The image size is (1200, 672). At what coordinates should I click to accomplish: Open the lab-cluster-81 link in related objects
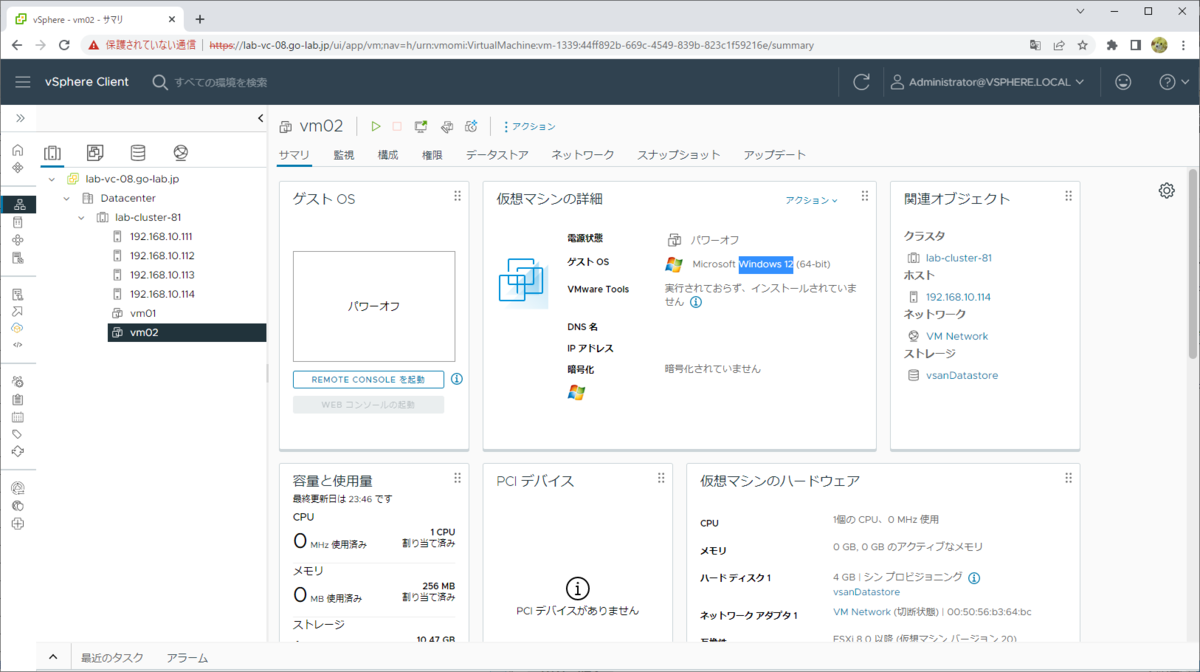pyautogui.click(x=959, y=258)
